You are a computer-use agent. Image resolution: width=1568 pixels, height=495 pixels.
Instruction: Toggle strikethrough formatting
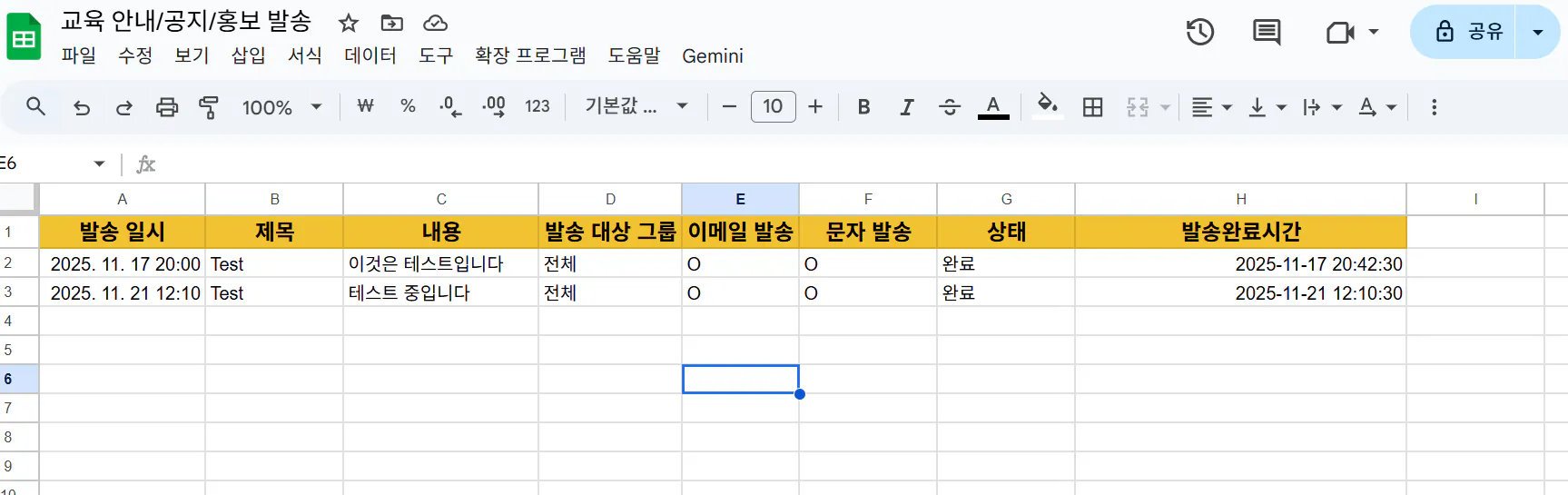point(950,107)
